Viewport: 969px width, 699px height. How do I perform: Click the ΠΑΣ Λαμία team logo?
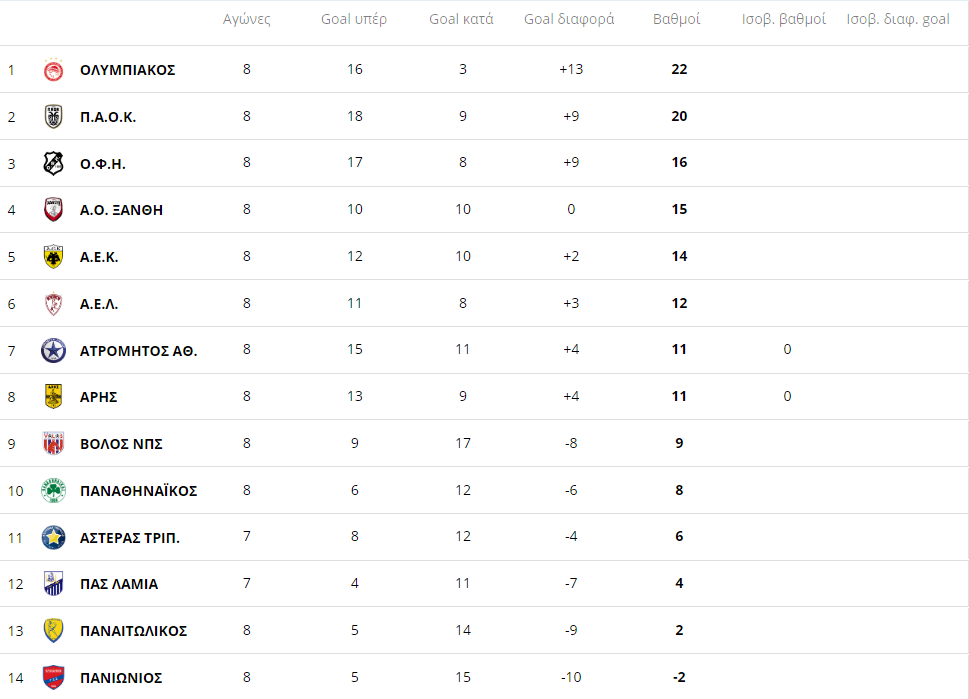coord(53,584)
